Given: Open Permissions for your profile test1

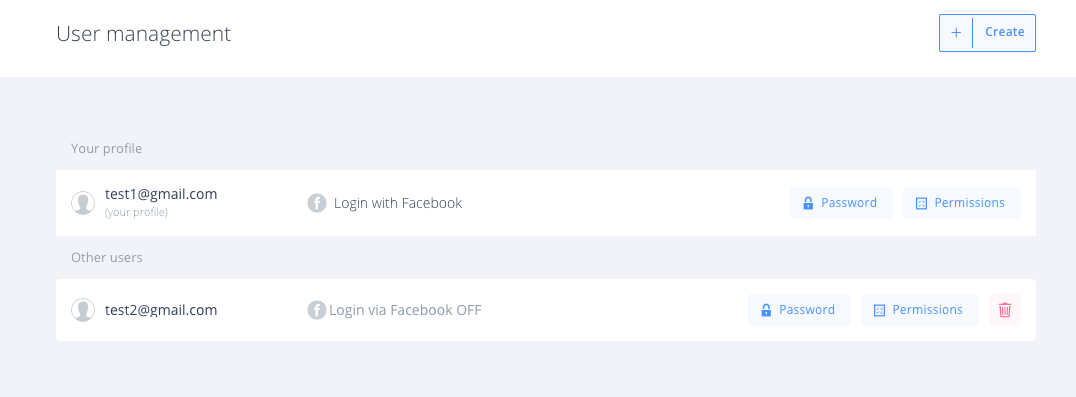Looking at the screenshot, I should click(961, 203).
